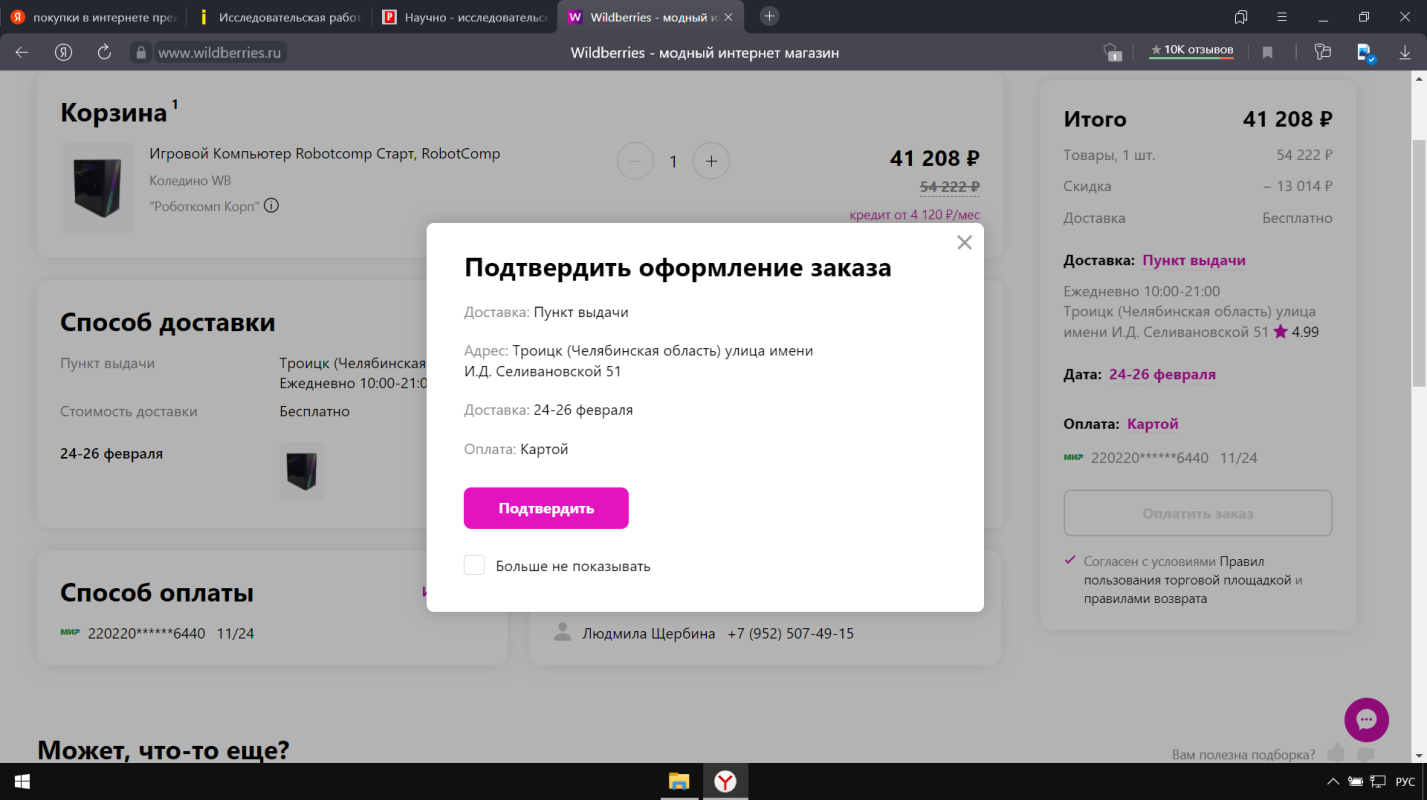Click the small product thumbnail in delivery section
Screen dimensions: 1427x800
(x=301, y=472)
